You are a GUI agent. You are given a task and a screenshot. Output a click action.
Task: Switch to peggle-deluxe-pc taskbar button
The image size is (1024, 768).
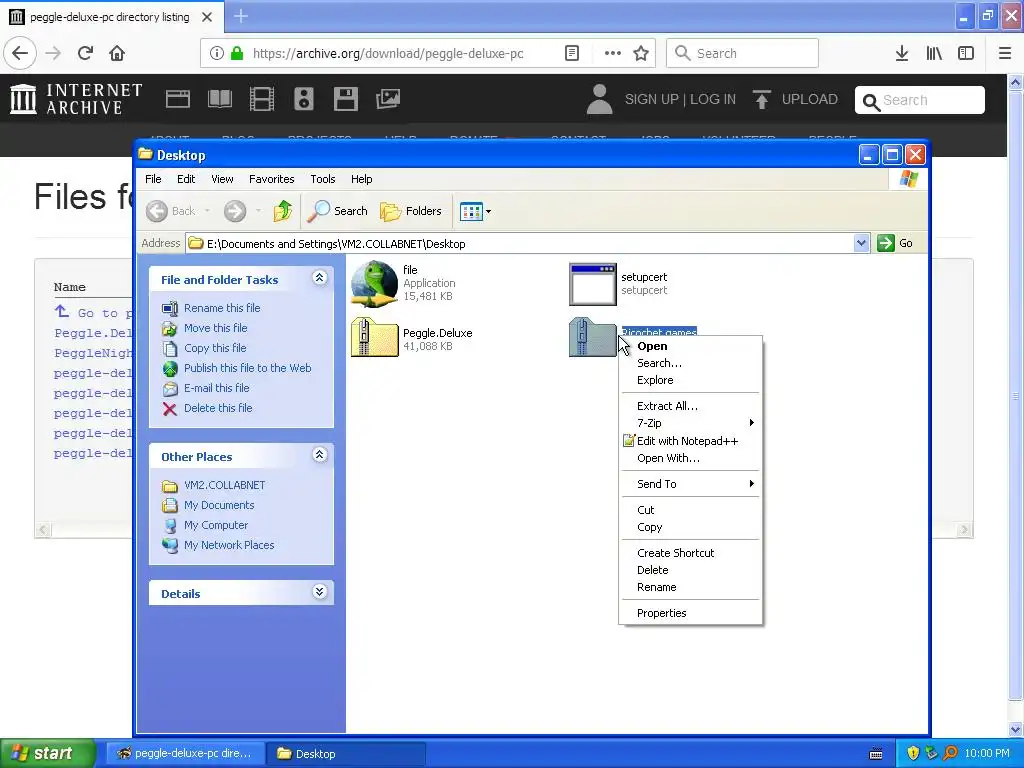pos(185,754)
